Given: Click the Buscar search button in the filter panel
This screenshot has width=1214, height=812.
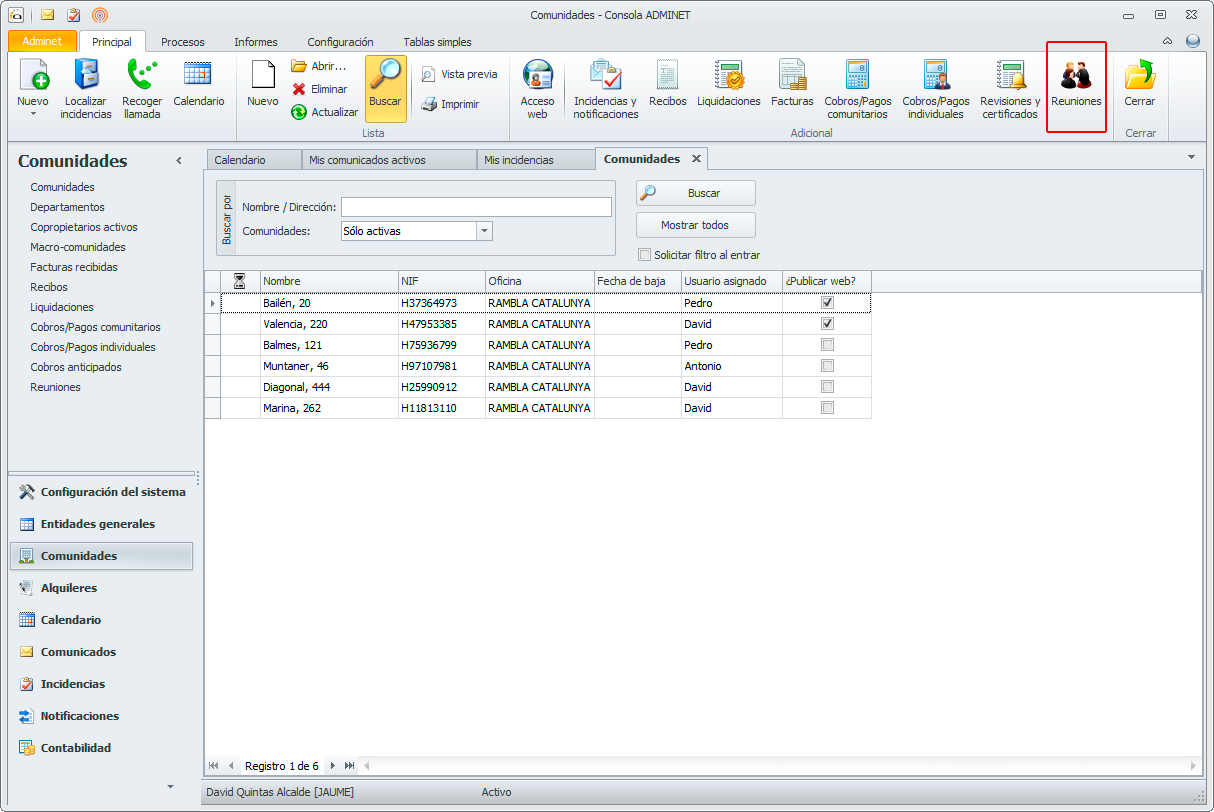Looking at the screenshot, I should coord(696,193).
